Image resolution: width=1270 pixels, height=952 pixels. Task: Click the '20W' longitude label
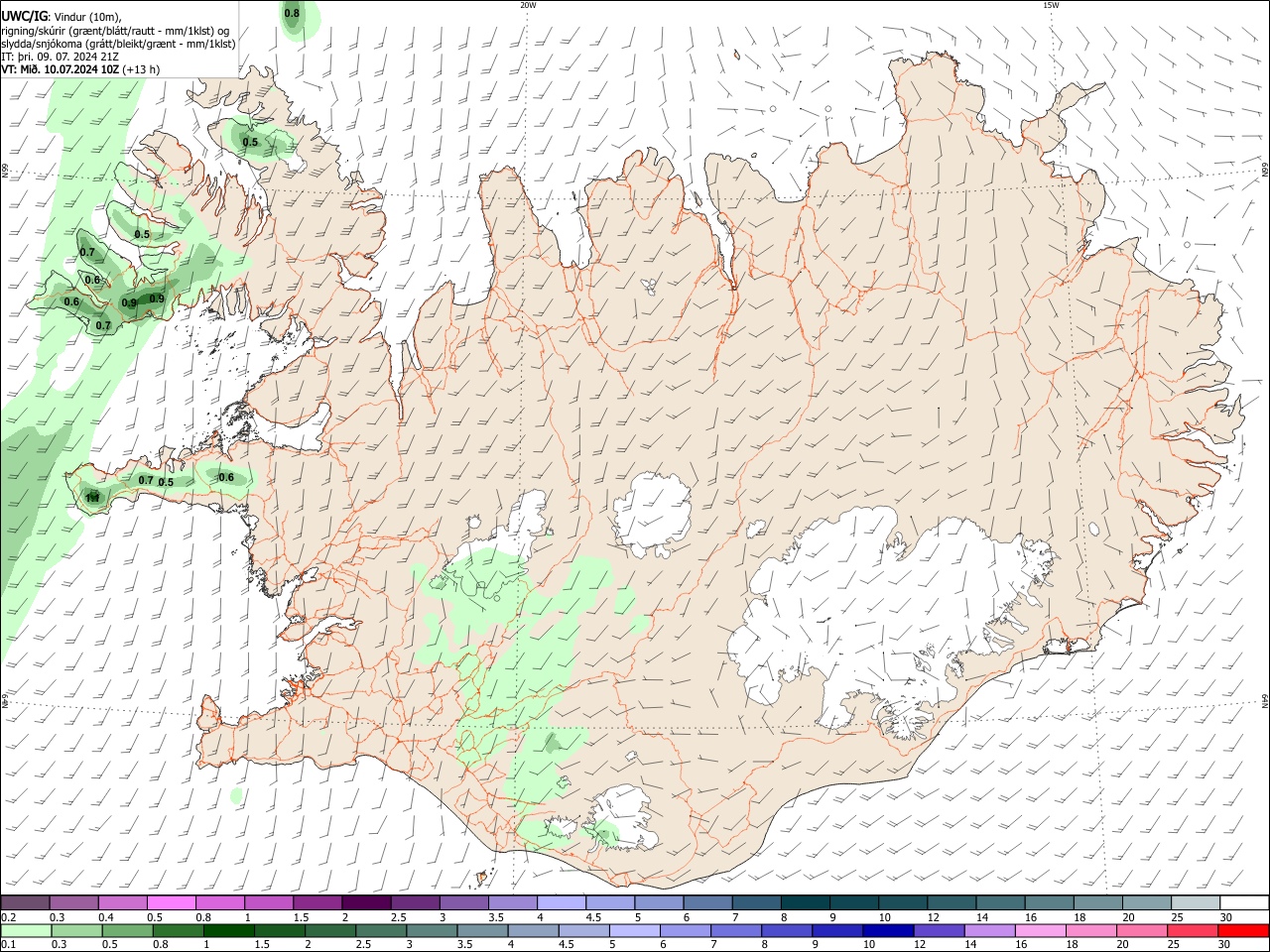tap(528, 5)
